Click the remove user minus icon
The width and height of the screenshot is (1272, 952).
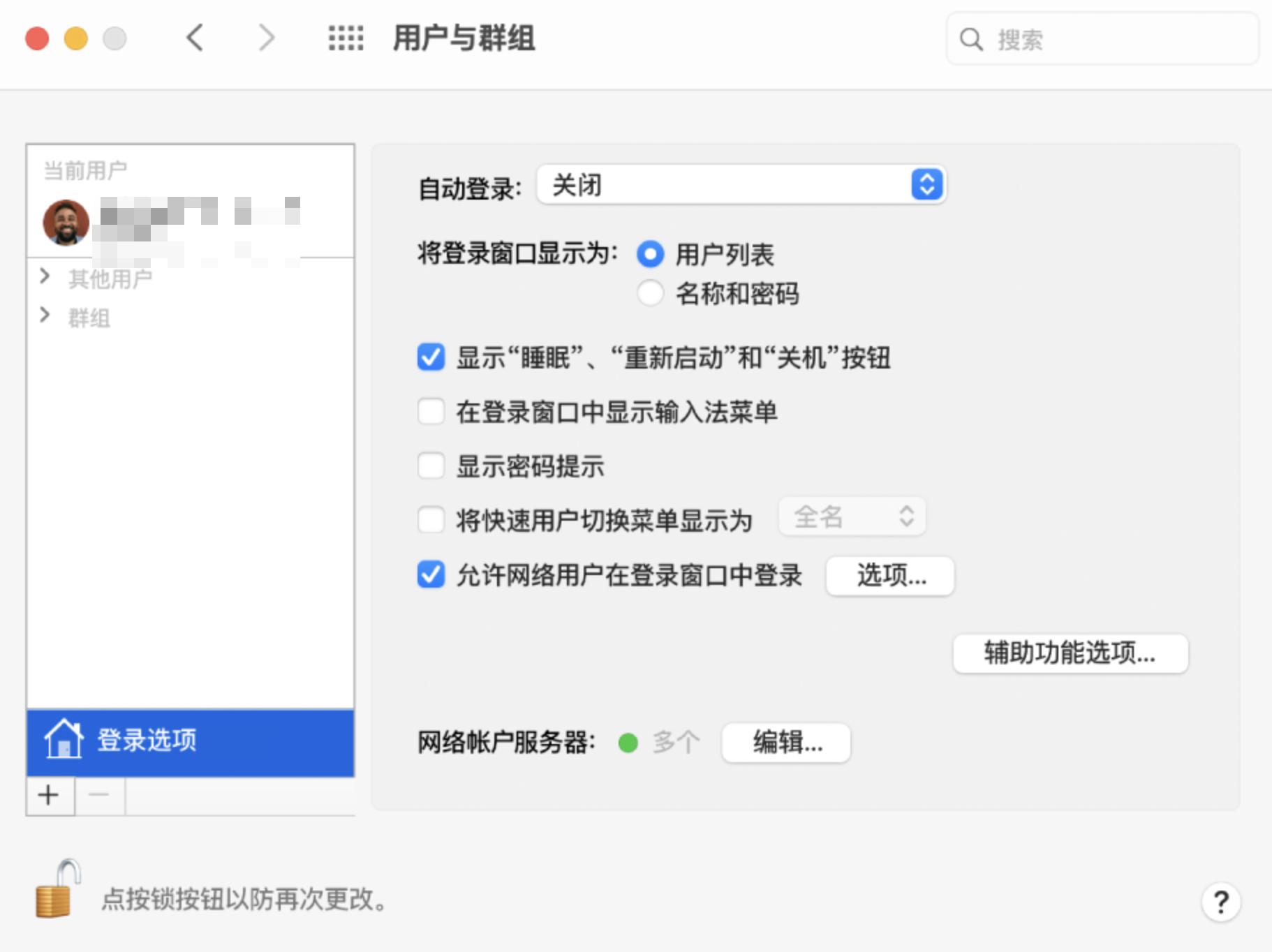[x=98, y=795]
